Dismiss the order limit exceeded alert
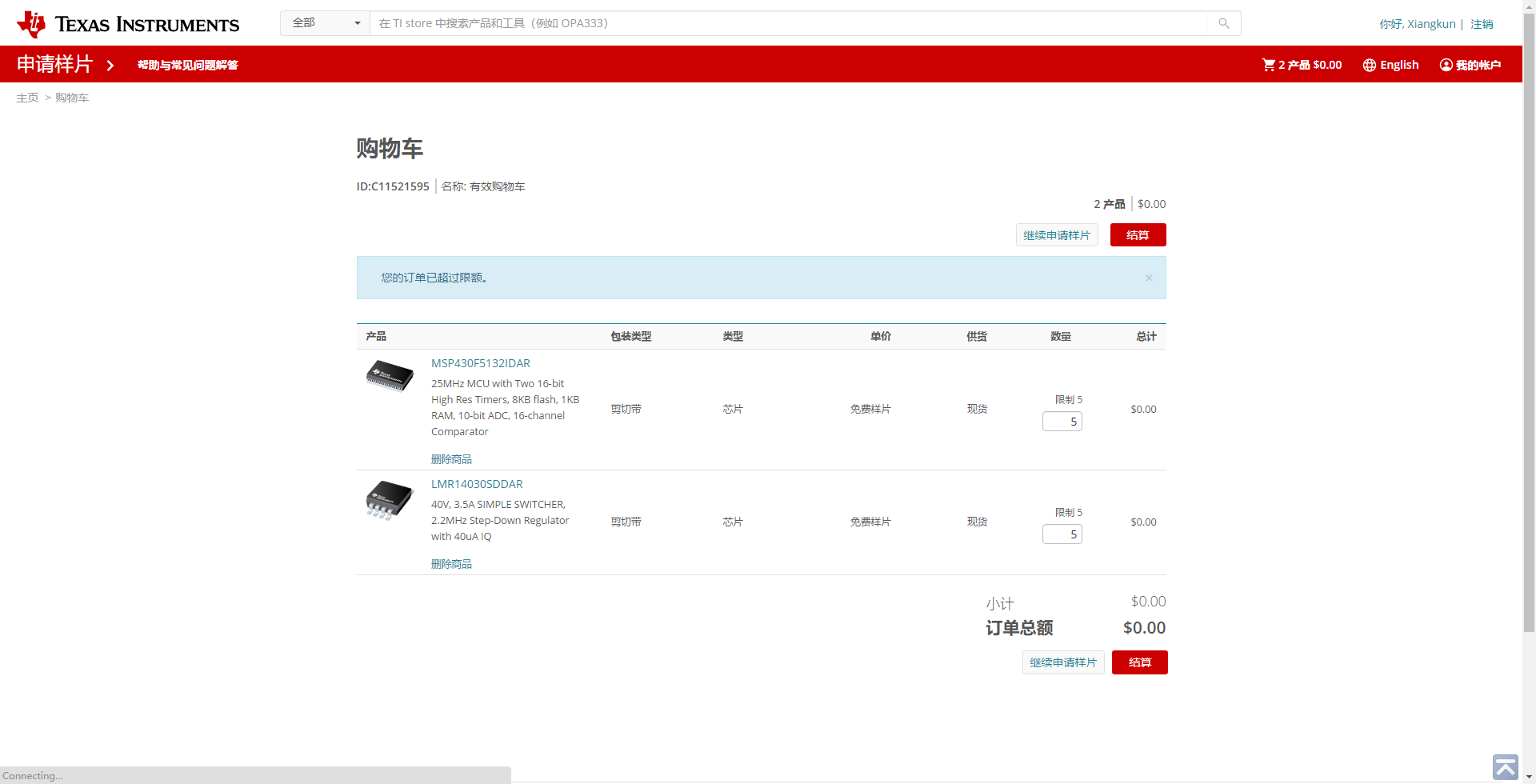This screenshot has height=784, width=1536. tap(1149, 278)
